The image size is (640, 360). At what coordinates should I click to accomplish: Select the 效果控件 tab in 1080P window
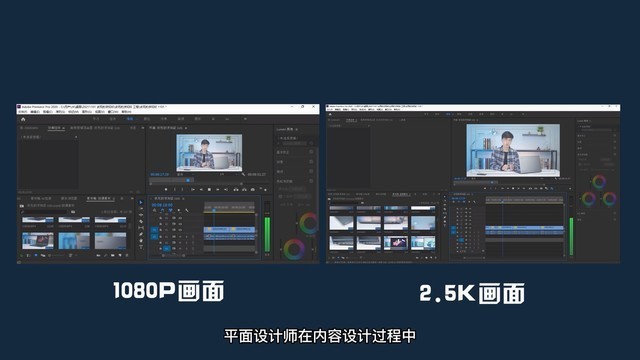(55, 128)
